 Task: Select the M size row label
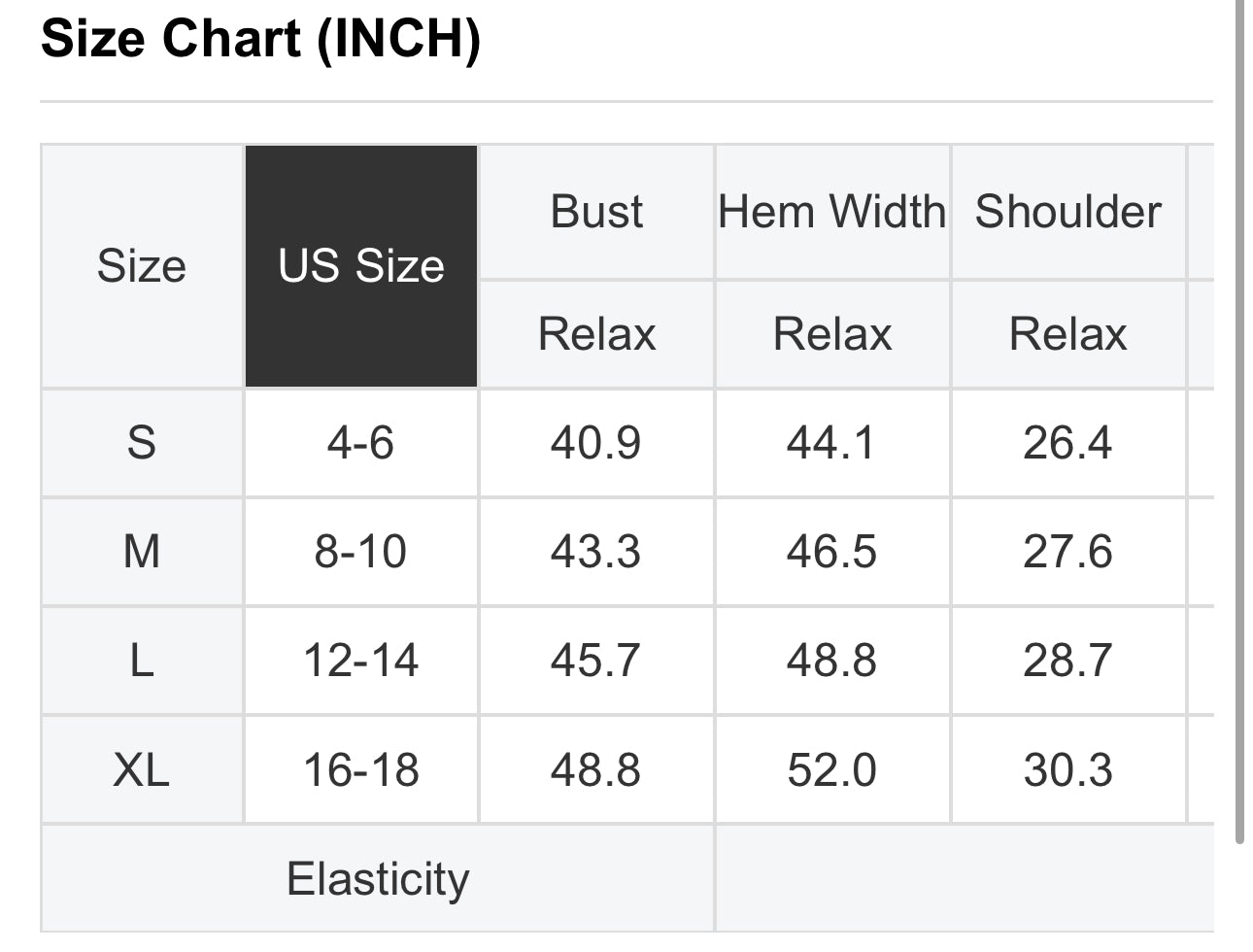(x=142, y=552)
